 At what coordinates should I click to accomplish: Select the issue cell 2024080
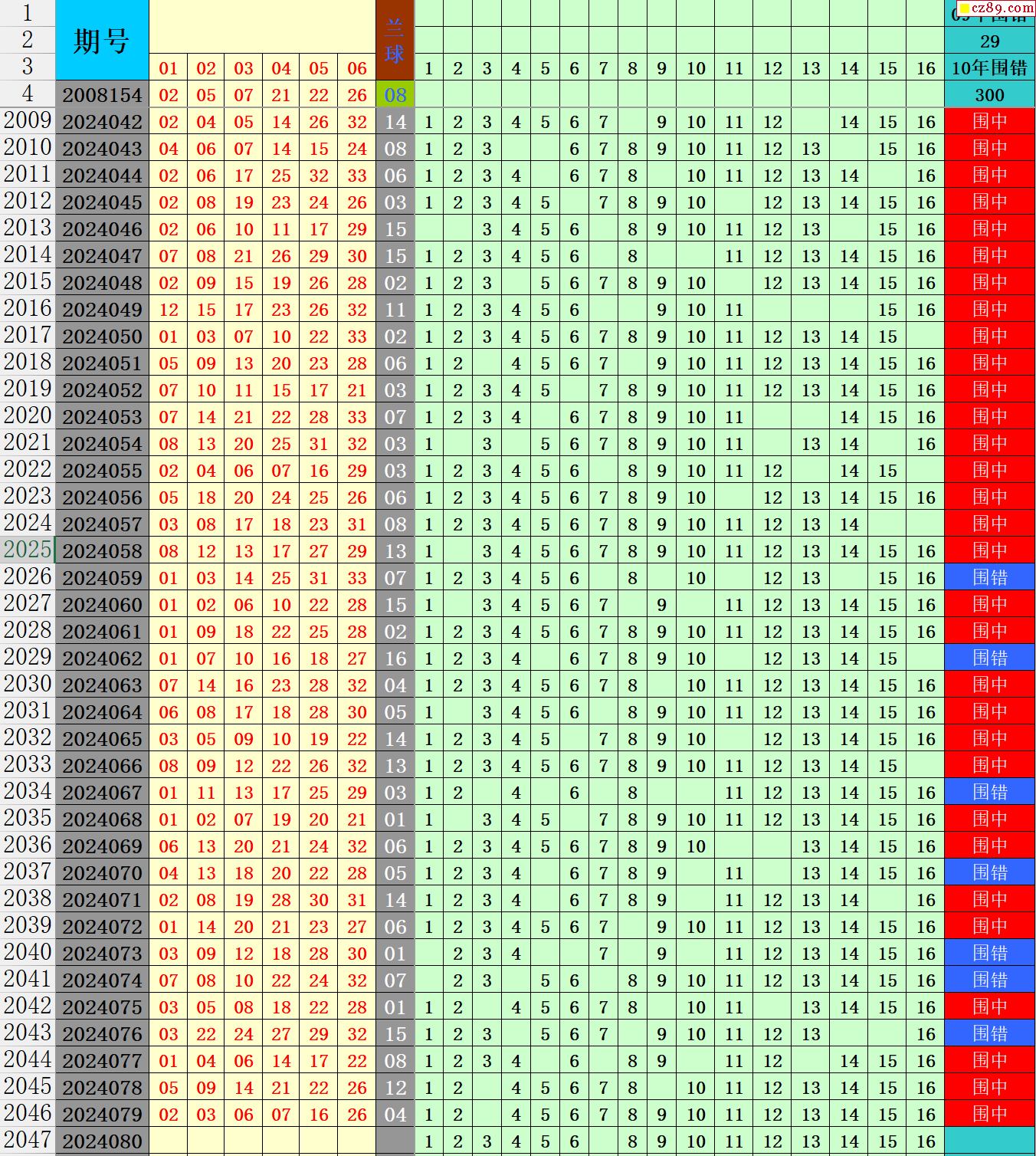coord(102,1141)
